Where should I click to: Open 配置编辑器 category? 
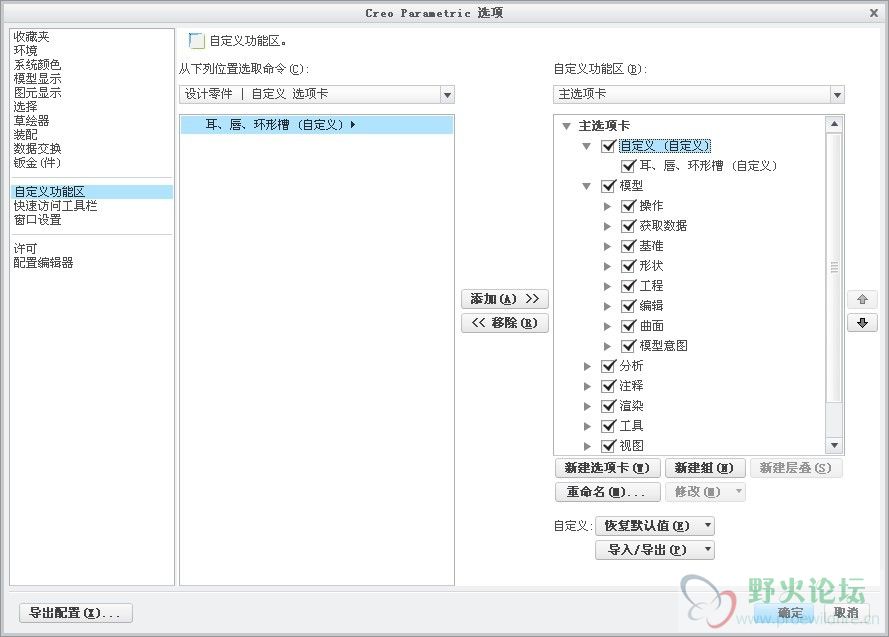44,262
